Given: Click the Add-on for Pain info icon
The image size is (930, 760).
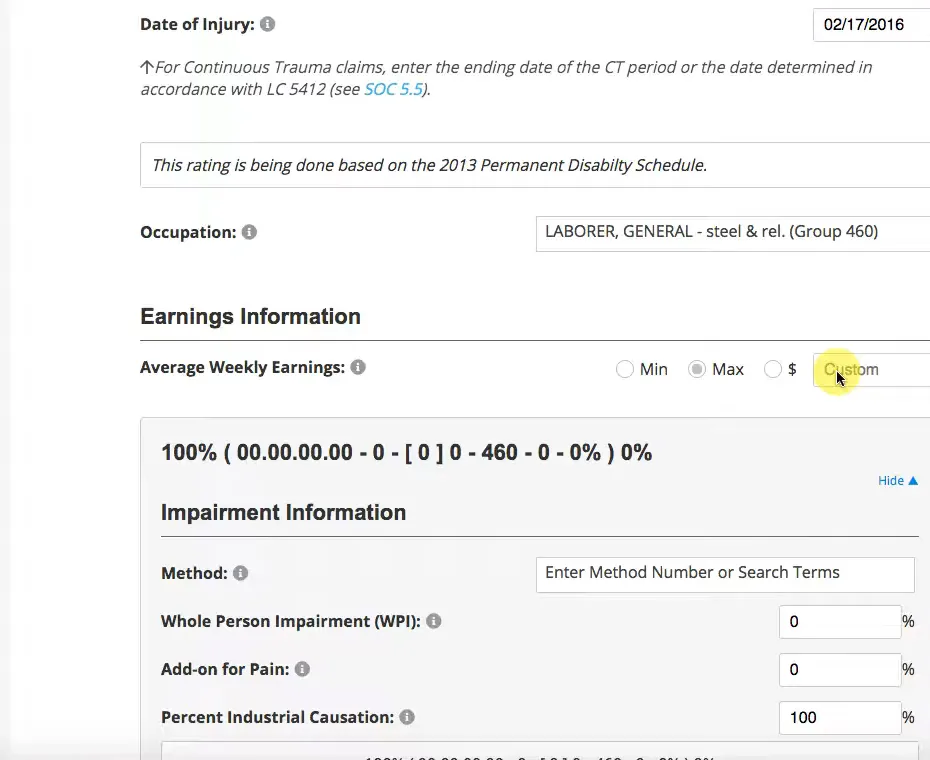Looking at the screenshot, I should (x=302, y=669).
